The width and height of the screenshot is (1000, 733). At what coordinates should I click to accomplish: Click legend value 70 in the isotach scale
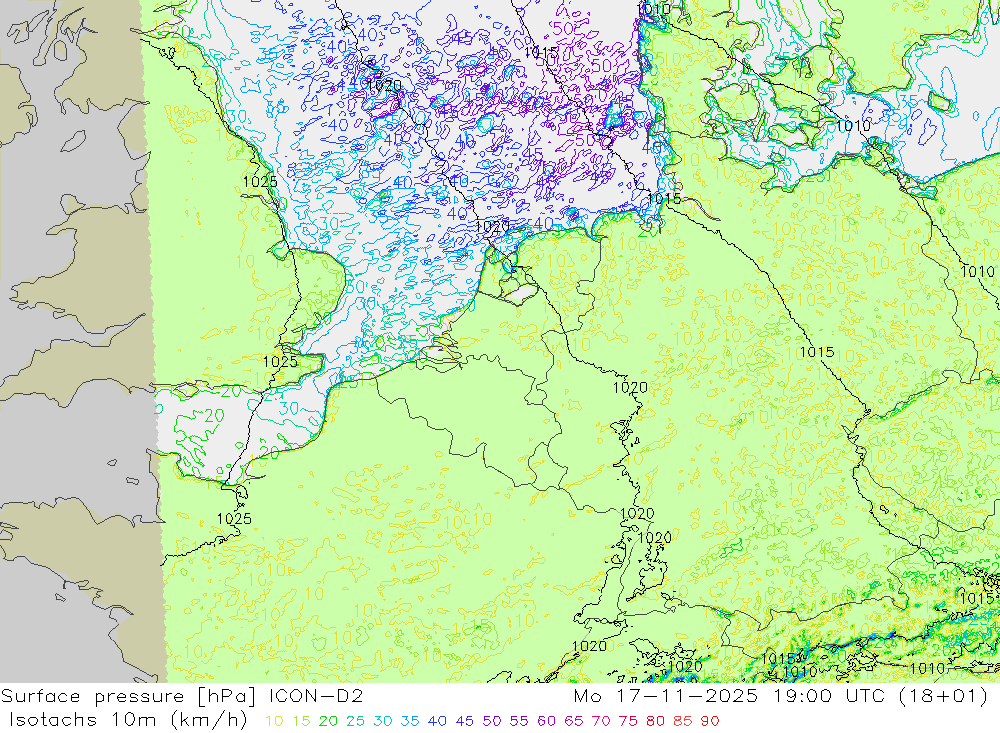point(601,722)
